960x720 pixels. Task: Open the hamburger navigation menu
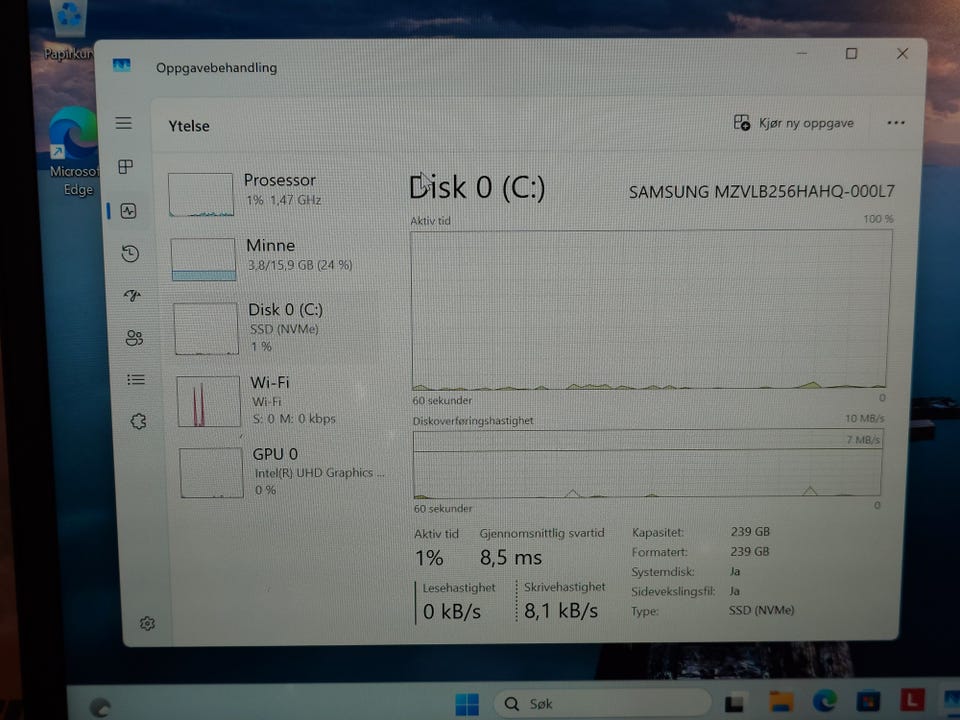pyautogui.click(x=124, y=123)
